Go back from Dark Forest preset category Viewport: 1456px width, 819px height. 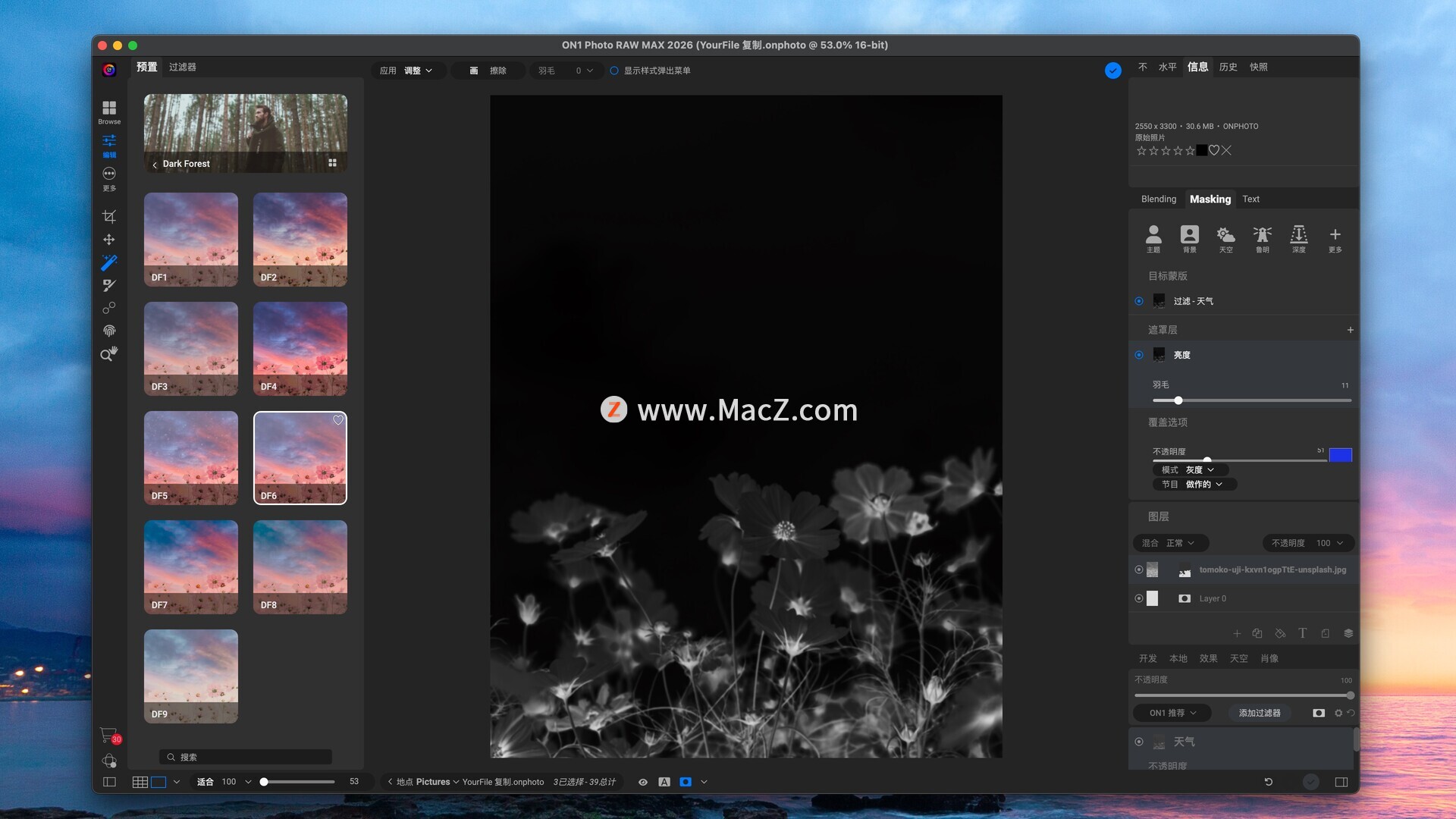pyautogui.click(x=155, y=165)
